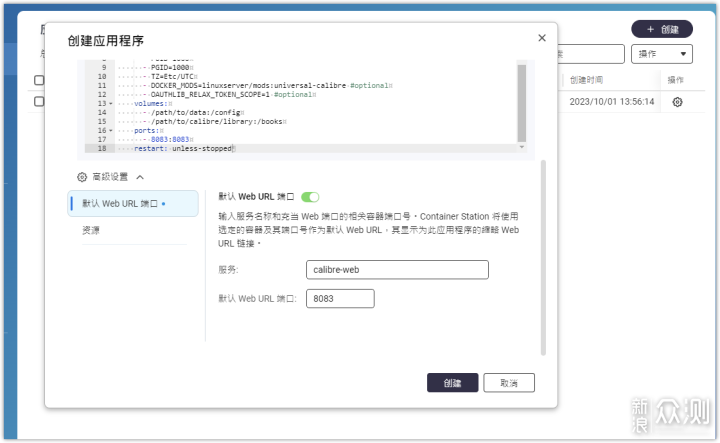The width and height of the screenshot is (720, 443).
Task: Click the gear icon beside 高级设置
Action: point(82,176)
